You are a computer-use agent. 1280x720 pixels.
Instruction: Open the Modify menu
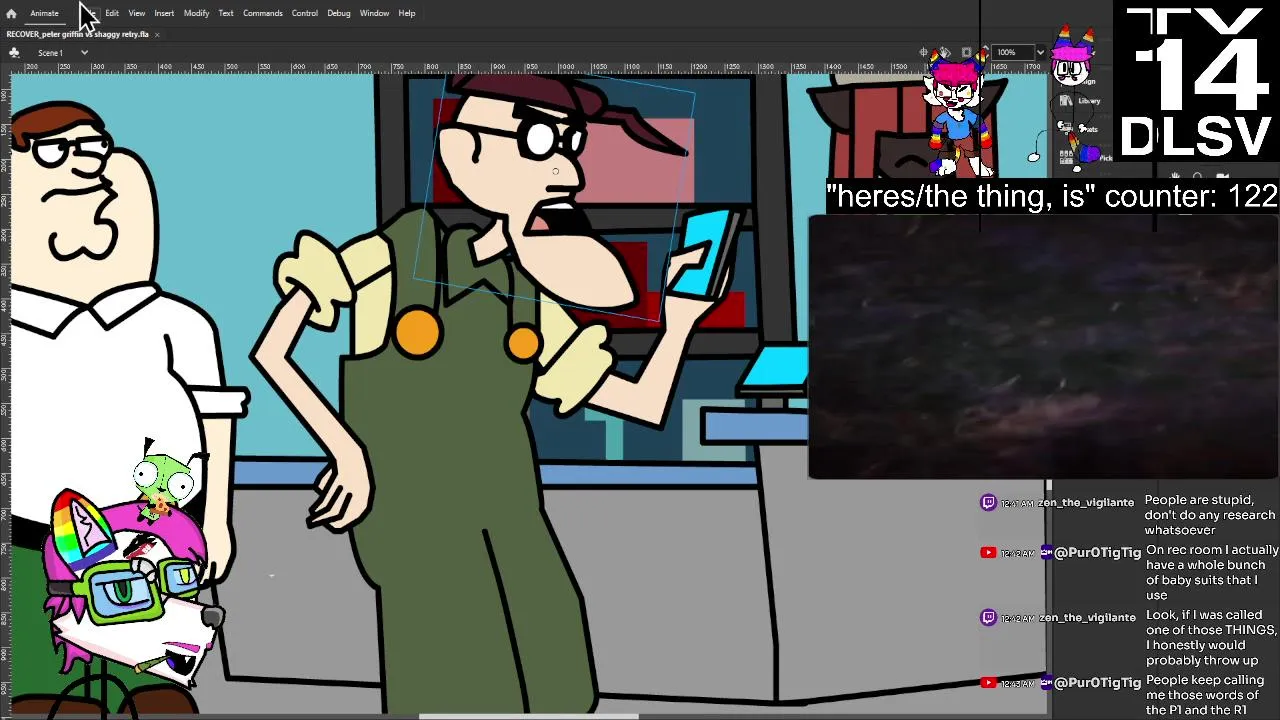point(196,13)
